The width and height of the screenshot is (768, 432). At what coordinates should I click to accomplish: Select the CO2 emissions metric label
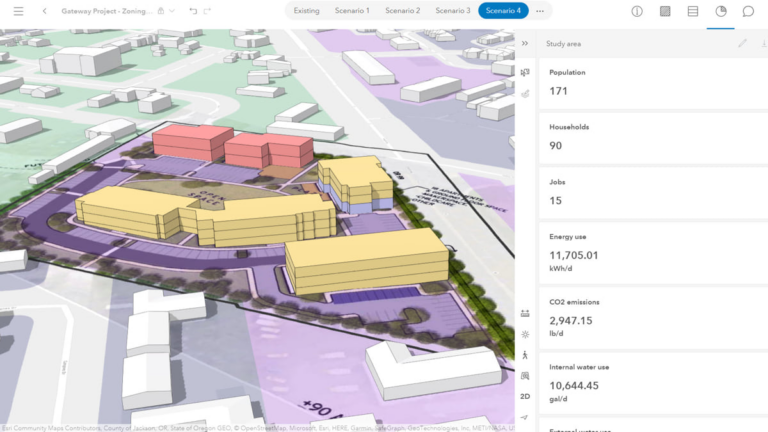574,302
